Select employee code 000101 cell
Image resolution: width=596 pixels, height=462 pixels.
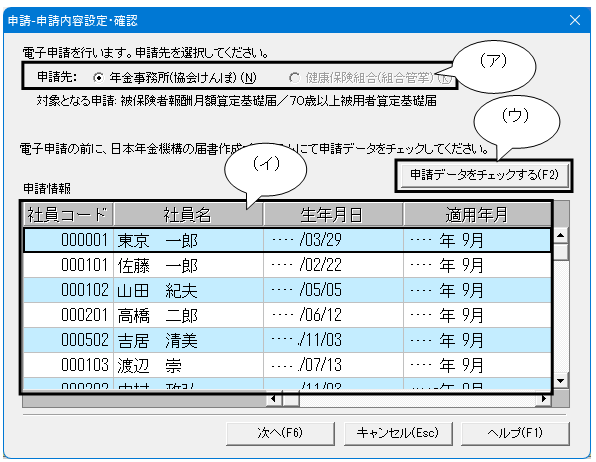pyautogui.click(x=68, y=265)
